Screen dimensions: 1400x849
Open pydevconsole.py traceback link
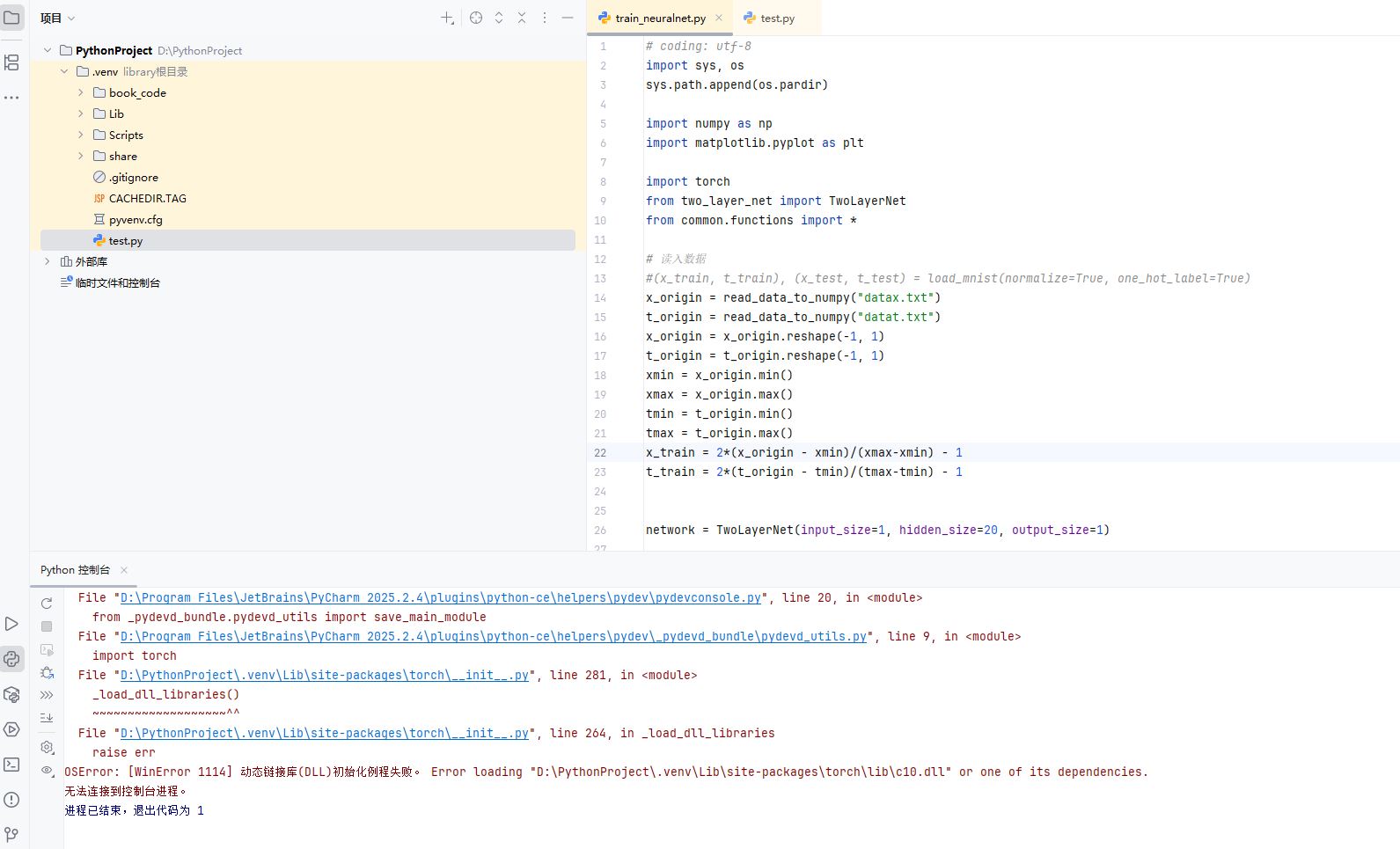(440, 597)
